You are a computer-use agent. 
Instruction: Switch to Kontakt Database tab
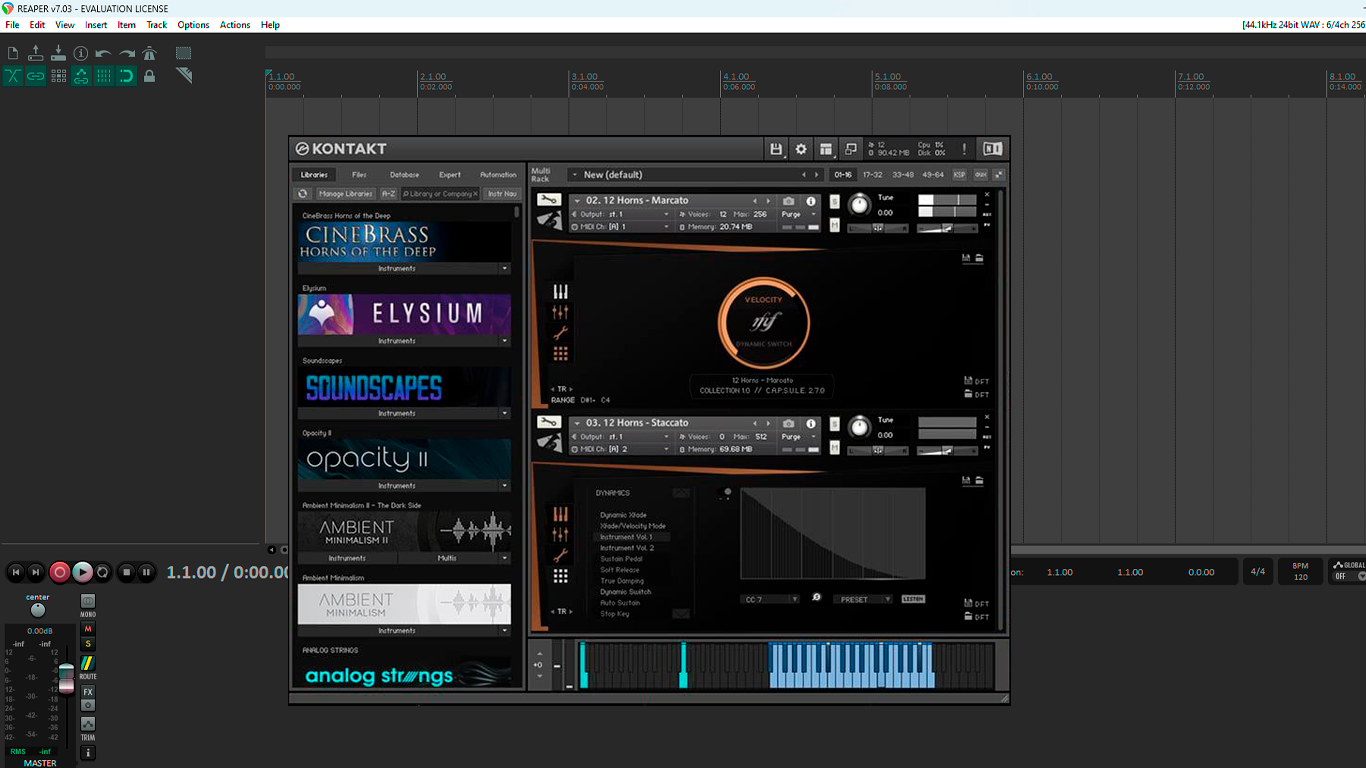point(404,175)
